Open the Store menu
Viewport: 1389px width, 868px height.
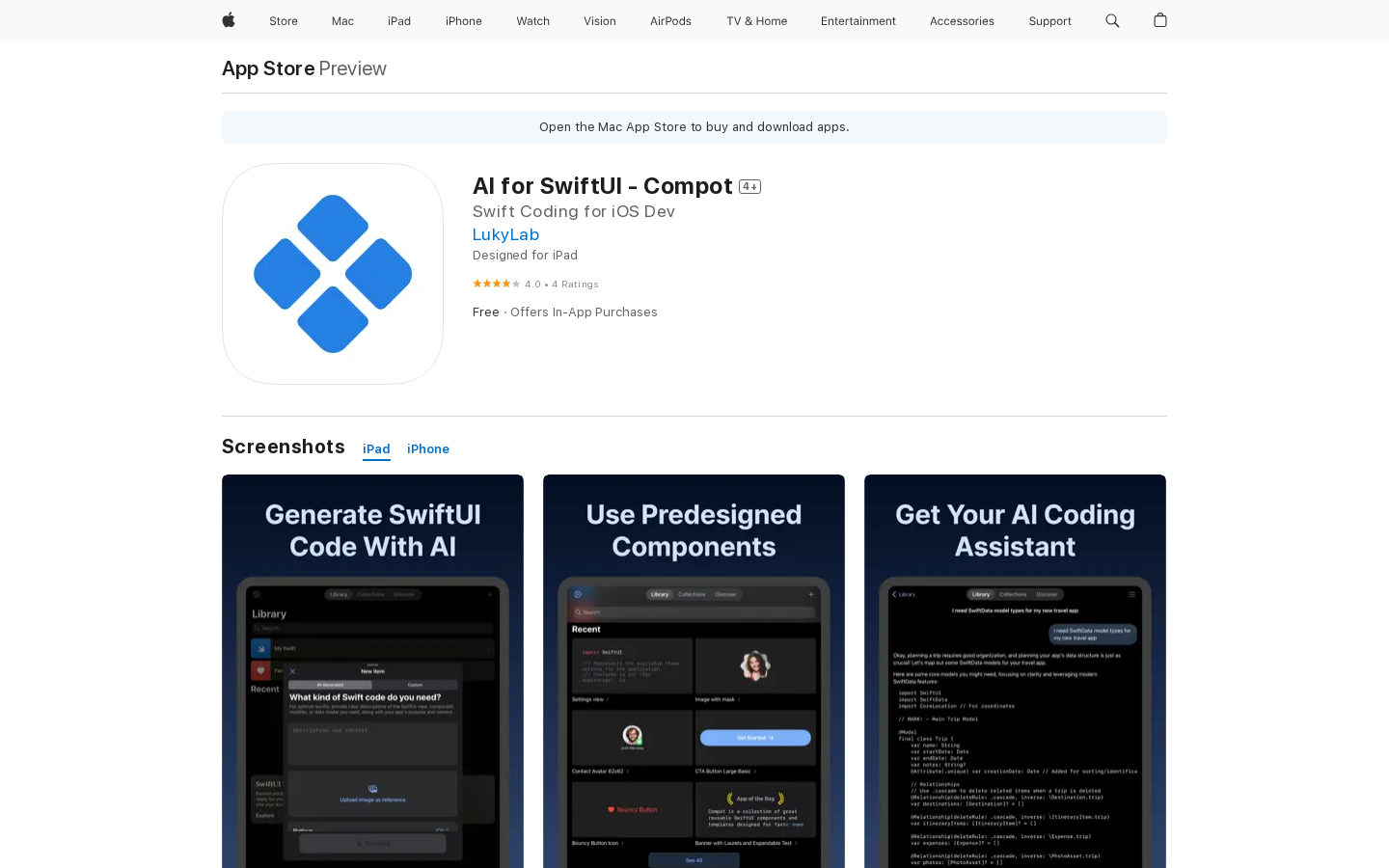click(x=284, y=21)
